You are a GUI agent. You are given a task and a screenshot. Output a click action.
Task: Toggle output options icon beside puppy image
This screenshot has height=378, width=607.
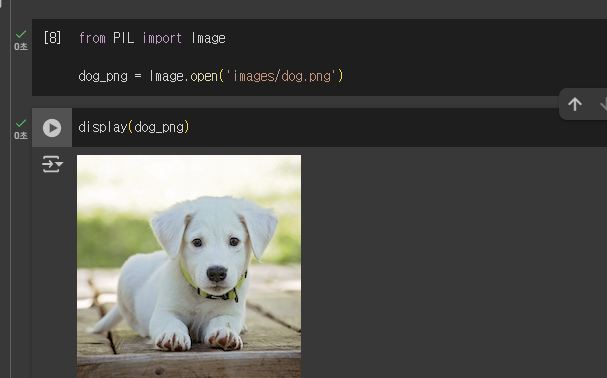click(x=52, y=164)
